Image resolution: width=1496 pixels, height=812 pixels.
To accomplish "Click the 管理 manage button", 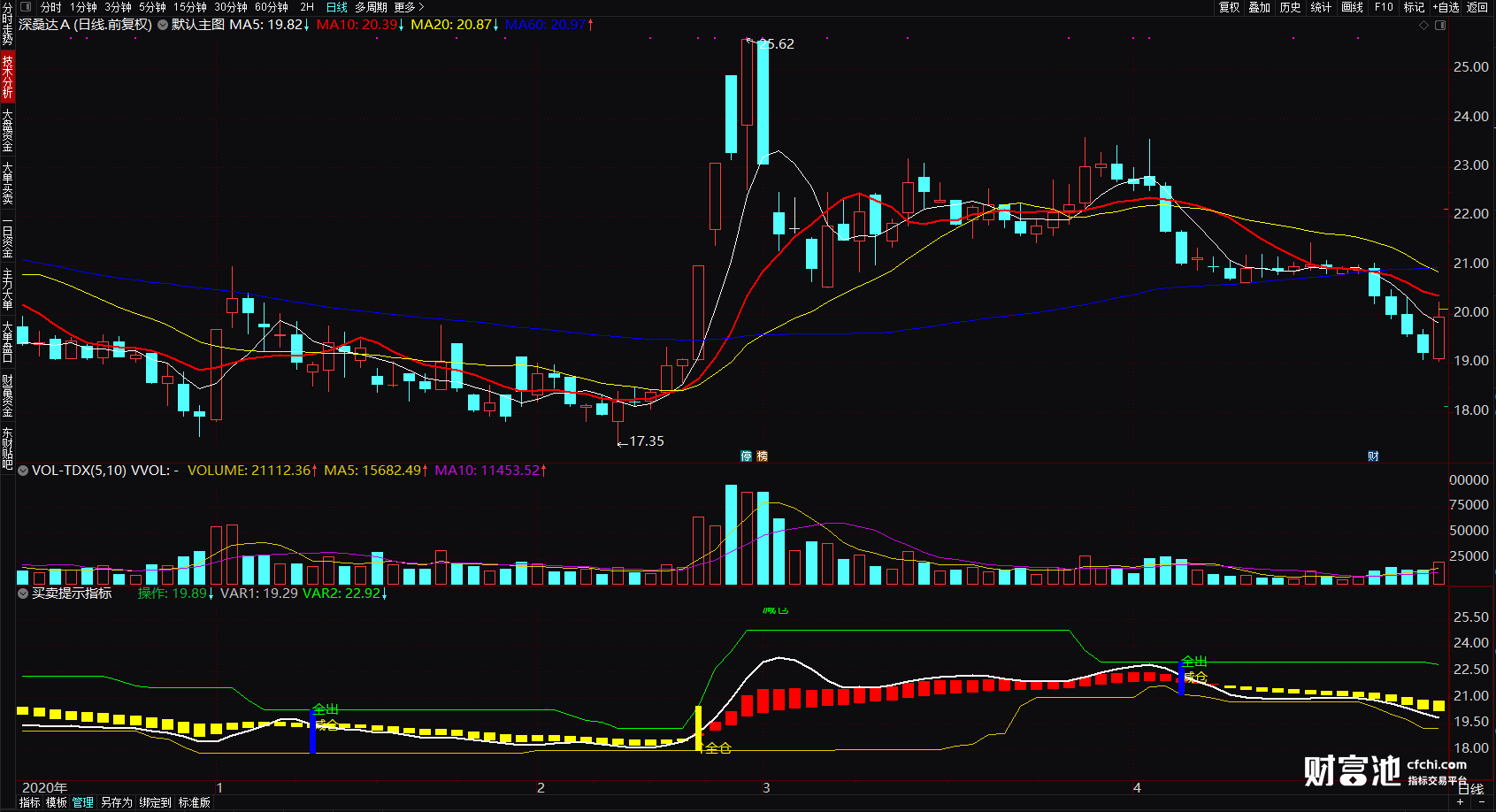I will pos(83,802).
